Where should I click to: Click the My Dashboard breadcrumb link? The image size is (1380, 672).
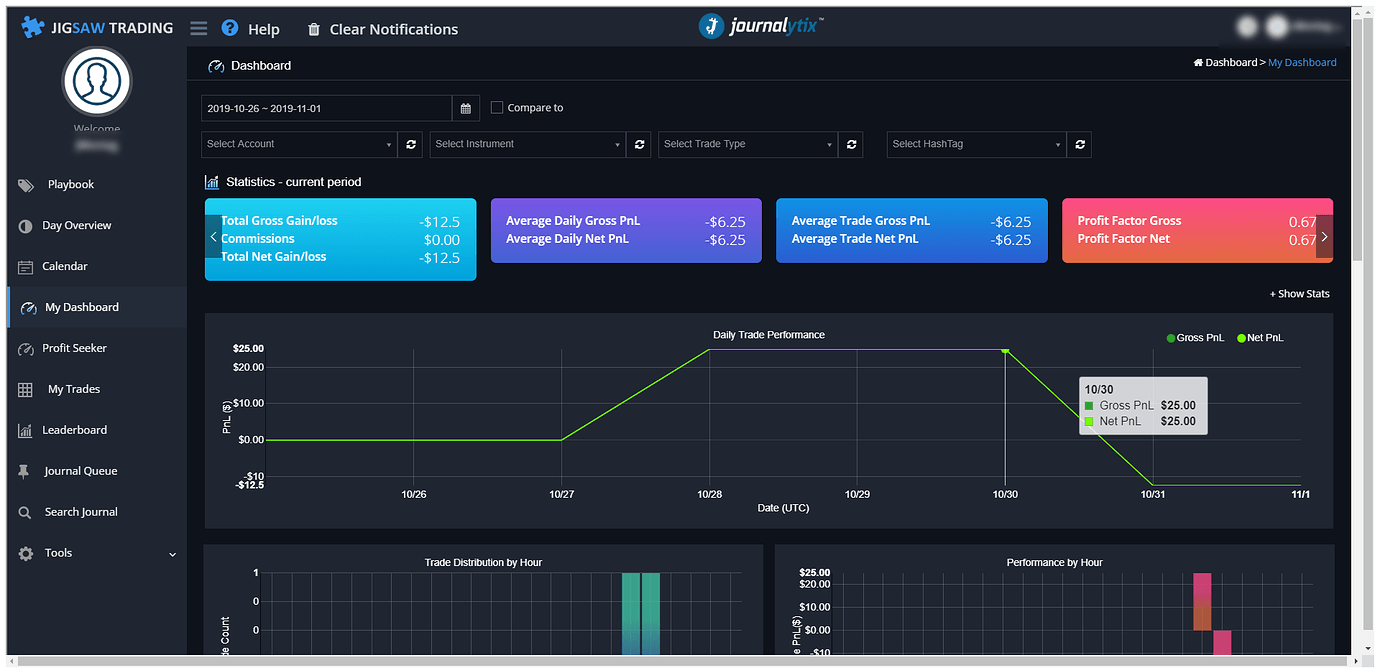pyautogui.click(x=1302, y=61)
